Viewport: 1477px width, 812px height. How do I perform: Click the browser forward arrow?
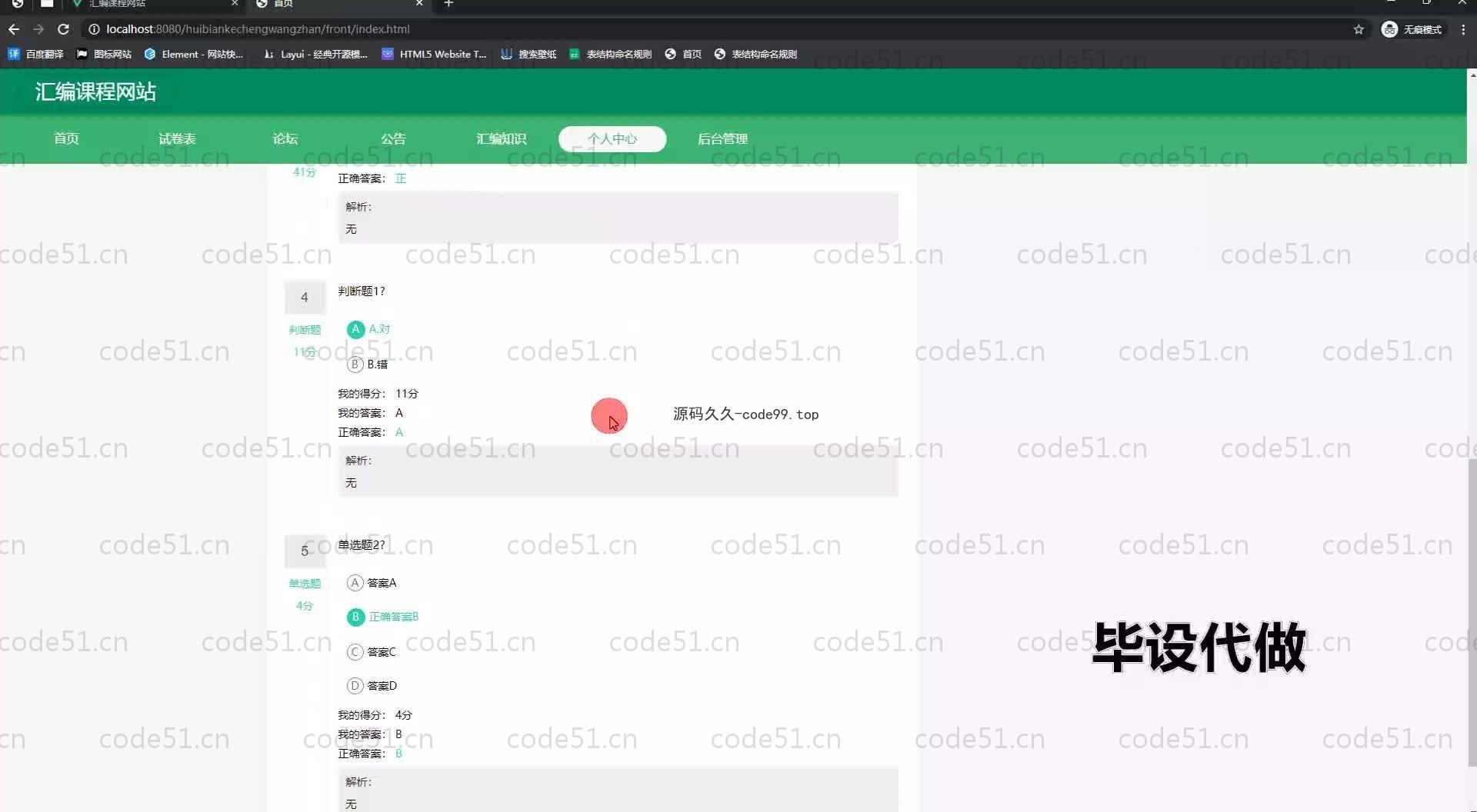38,29
